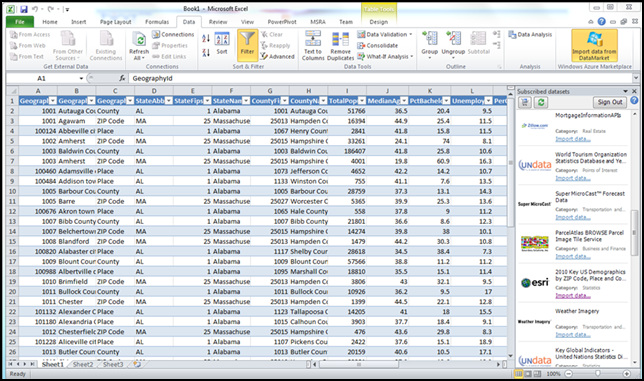
Task: Click the esri dataset logo
Action: pyautogui.click(x=534, y=282)
